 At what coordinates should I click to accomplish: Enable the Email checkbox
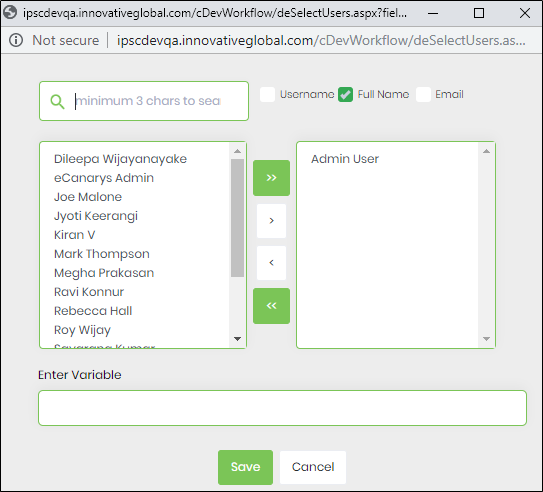pyautogui.click(x=423, y=95)
